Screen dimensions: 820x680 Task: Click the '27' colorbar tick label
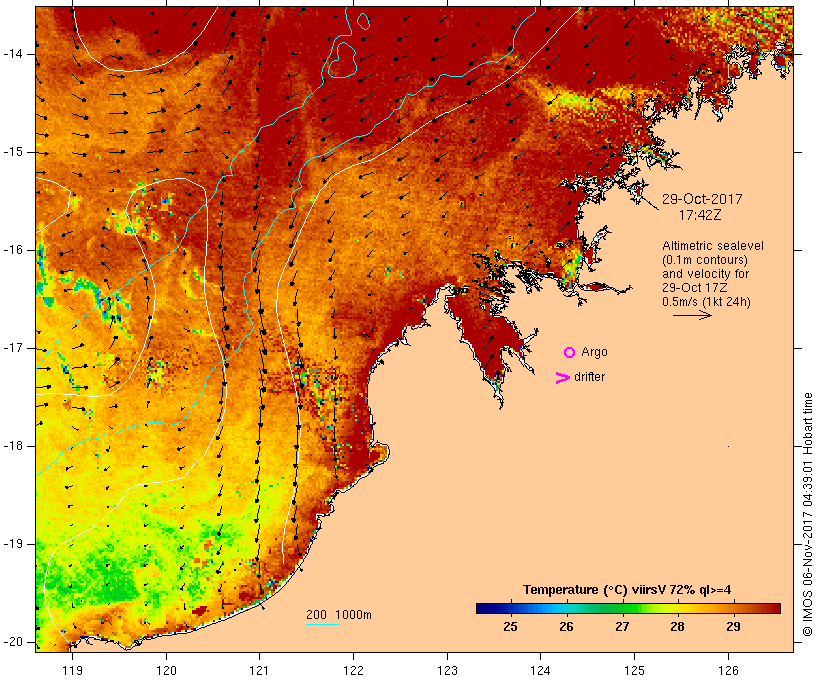pyautogui.click(x=622, y=627)
